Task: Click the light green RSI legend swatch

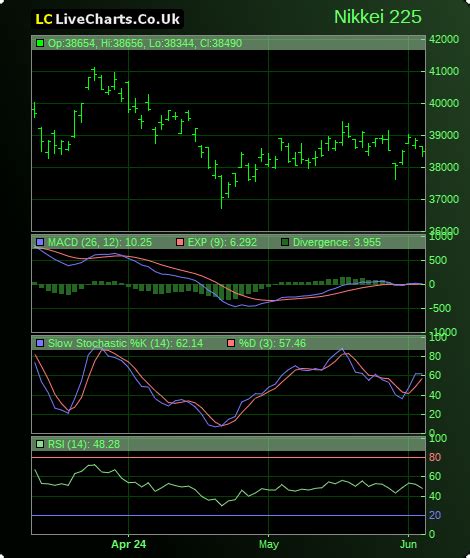Action: 40,444
